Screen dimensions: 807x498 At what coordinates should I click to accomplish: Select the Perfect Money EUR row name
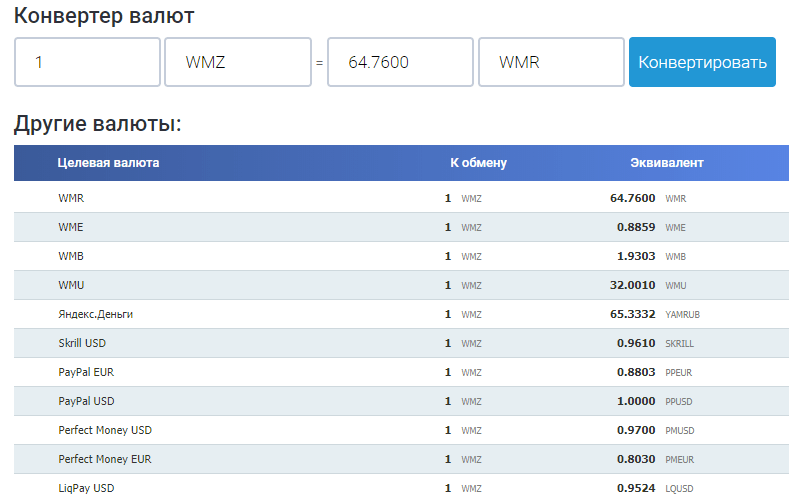click(105, 459)
